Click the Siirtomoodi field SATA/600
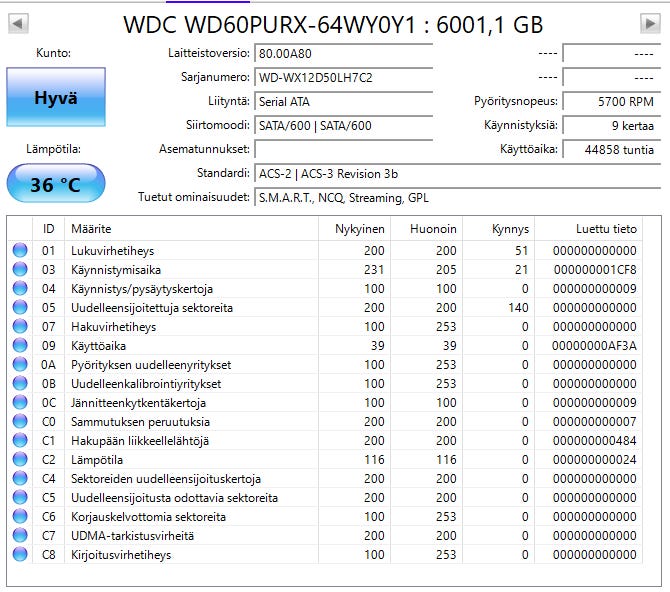The width and height of the screenshot is (670, 592). point(344,125)
